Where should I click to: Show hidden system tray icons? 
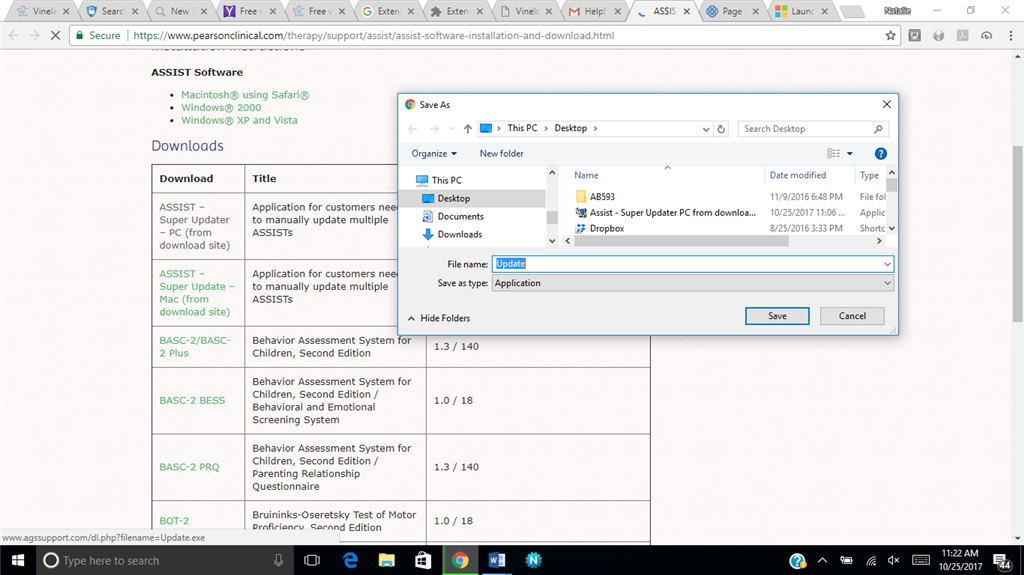click(822, 561)
